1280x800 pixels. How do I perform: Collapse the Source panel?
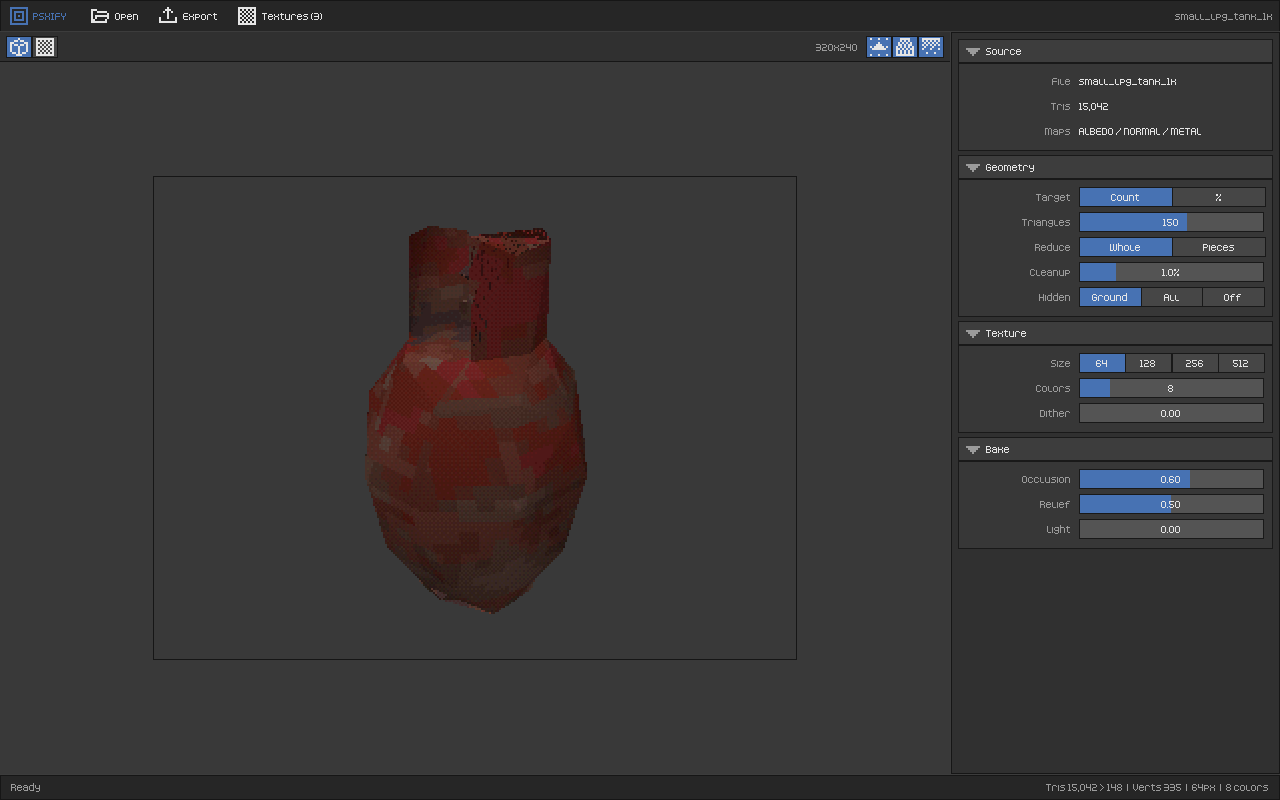(972, 52)
